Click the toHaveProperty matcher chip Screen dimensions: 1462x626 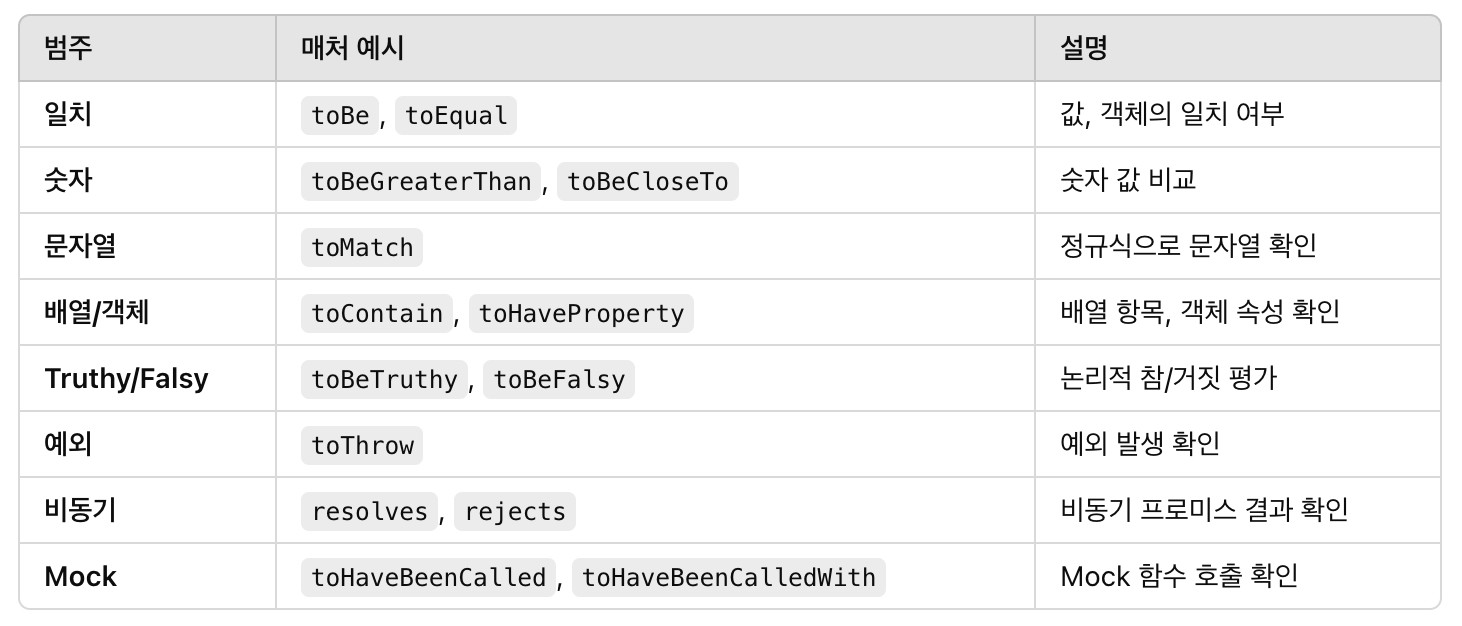tap(581, 313)
